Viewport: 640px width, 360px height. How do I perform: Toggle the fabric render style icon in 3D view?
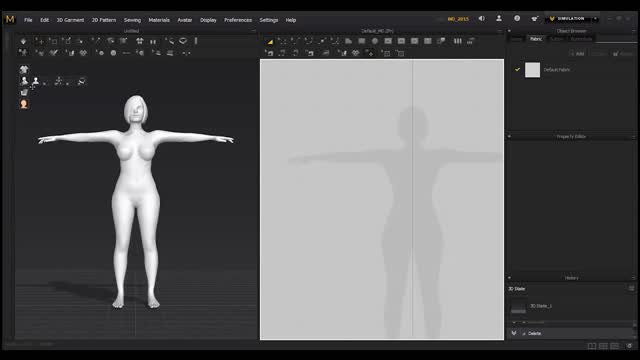tap(24, 92)
